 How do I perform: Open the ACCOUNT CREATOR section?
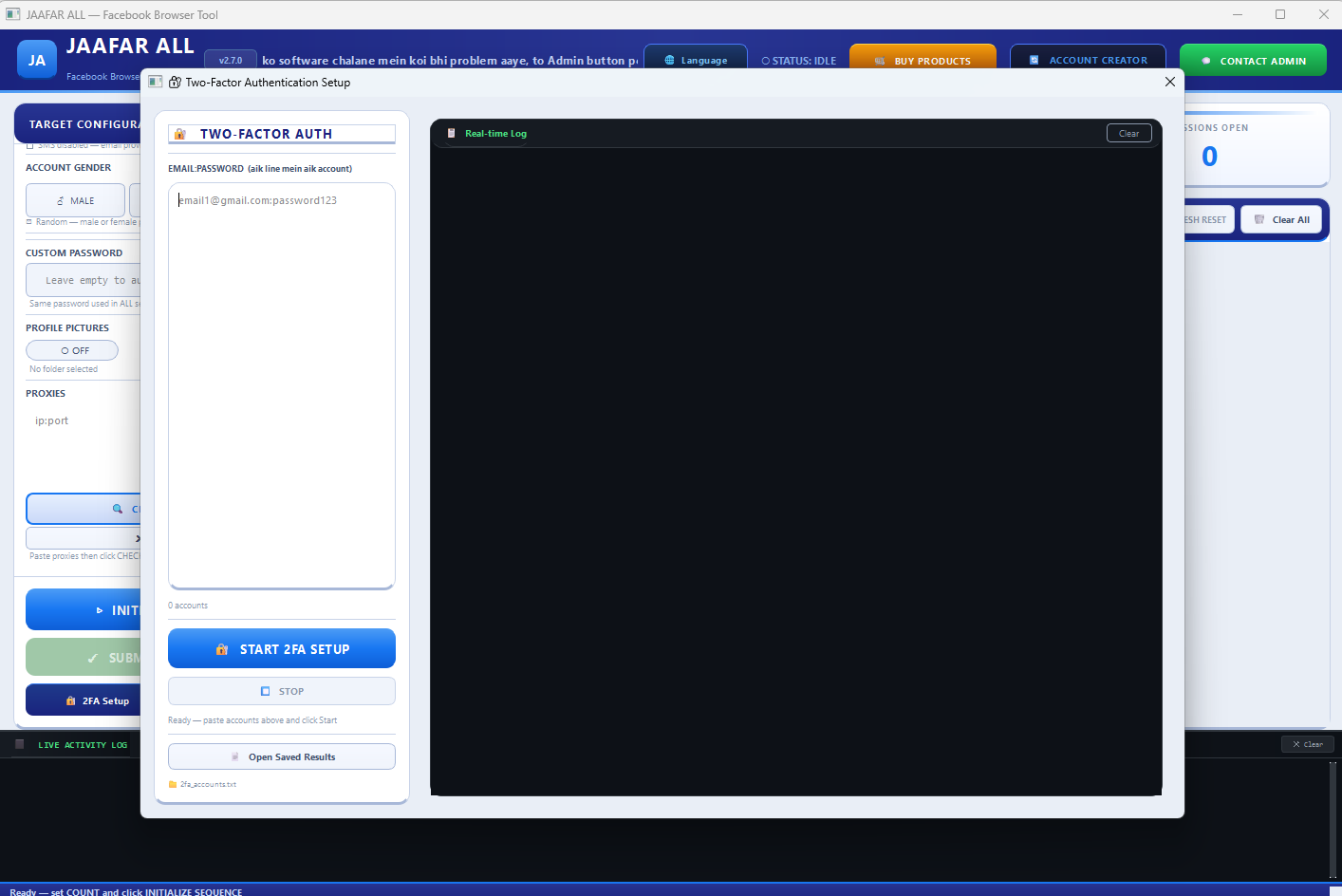(x=1089, y=60)
